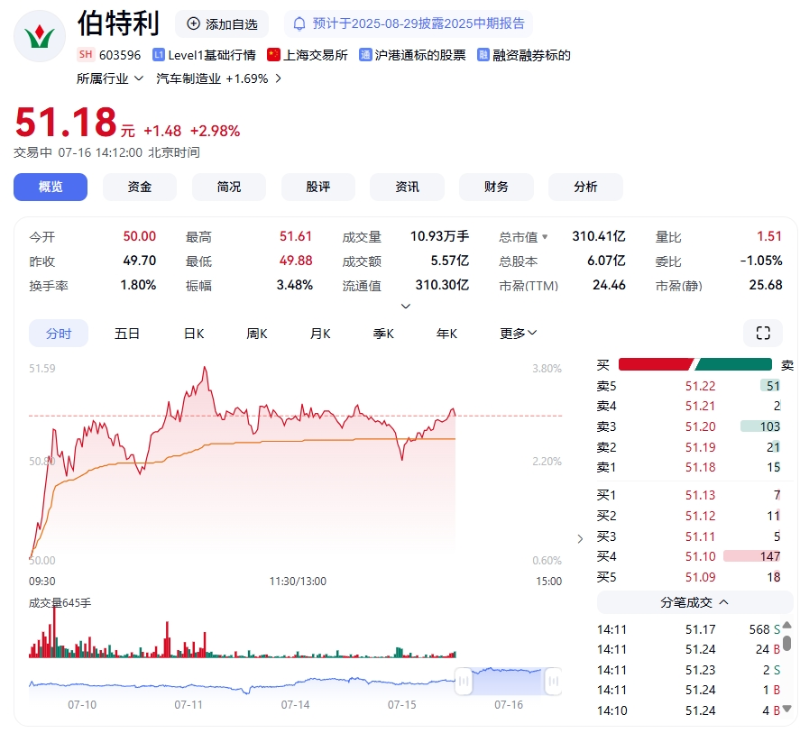Click the 伯特利 company logo icon
Image resolution: width=800 pixels, height=733 pixels.
[40, 36]
